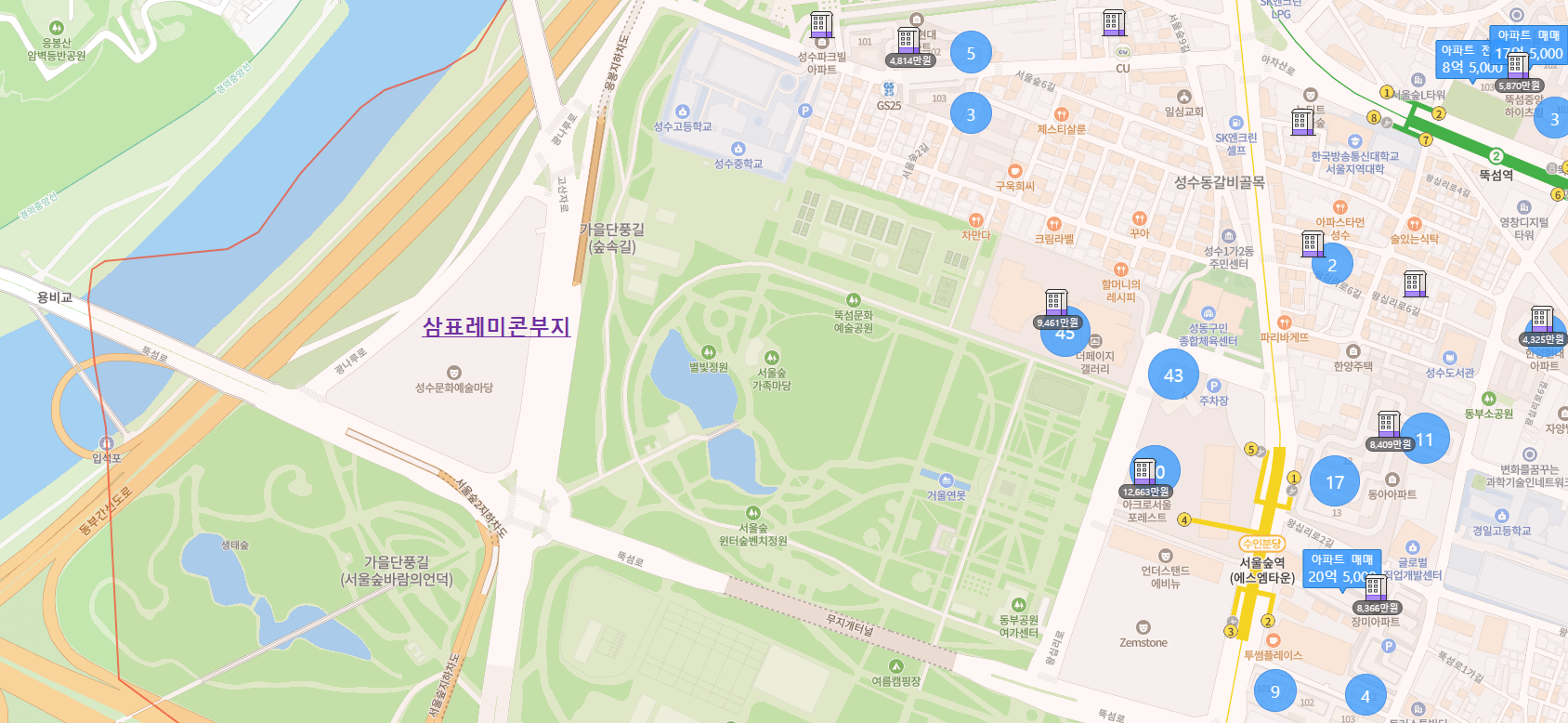Click the 성동구민 종합체육센터 marker

(x=1208, y=313)
